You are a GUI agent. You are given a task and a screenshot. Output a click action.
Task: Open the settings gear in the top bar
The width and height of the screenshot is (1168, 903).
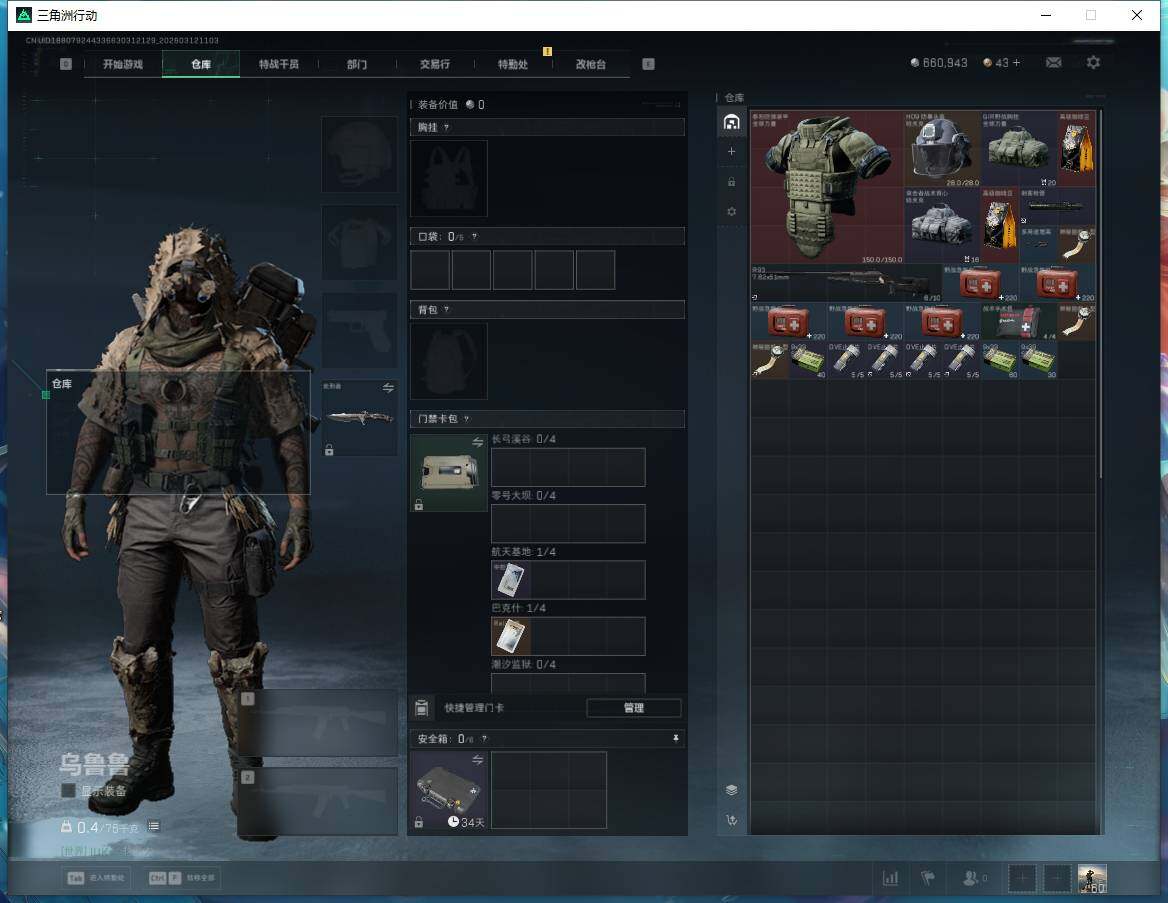click(1093, 63)
